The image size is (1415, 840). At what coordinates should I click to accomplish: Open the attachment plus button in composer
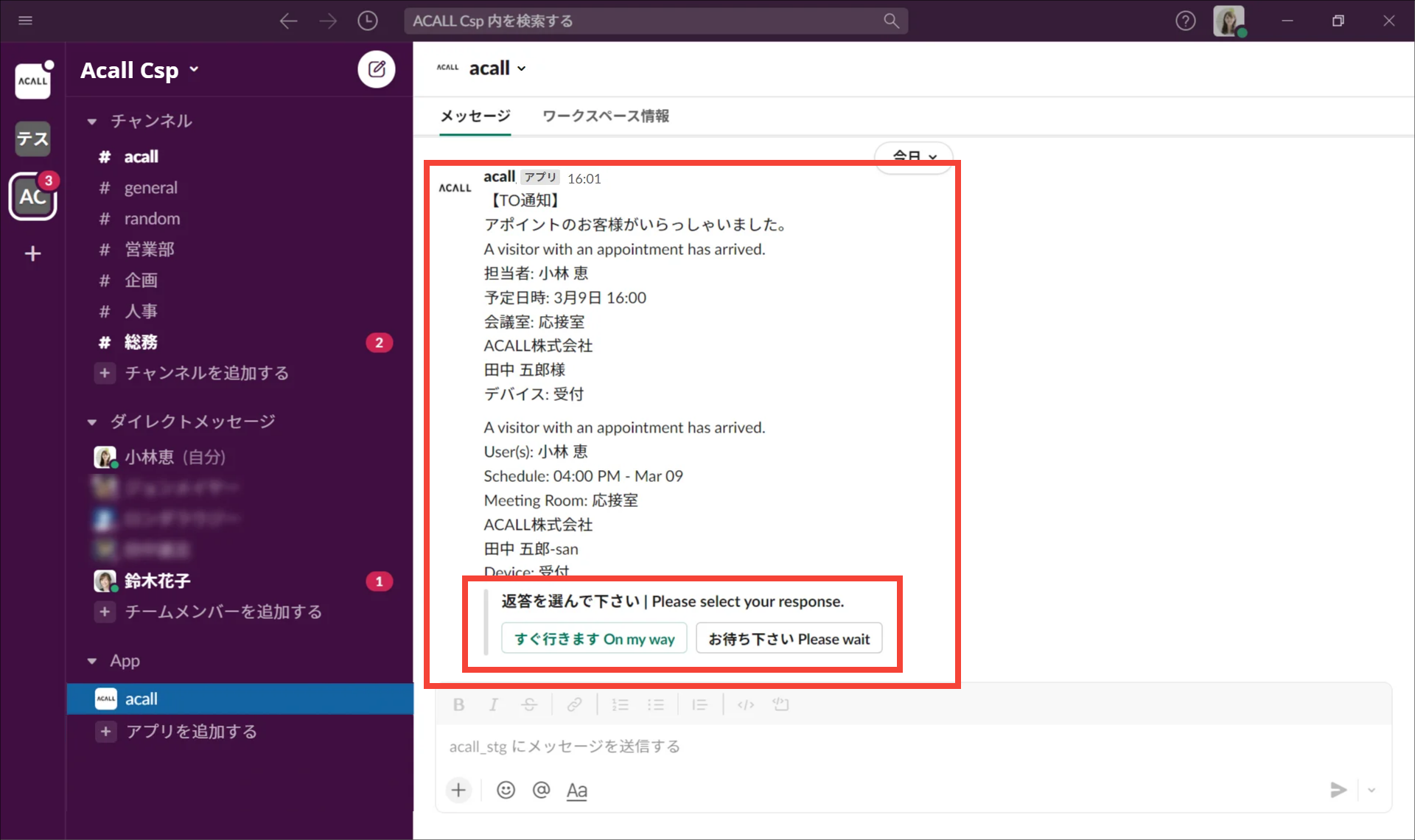[x=458, y=790]
